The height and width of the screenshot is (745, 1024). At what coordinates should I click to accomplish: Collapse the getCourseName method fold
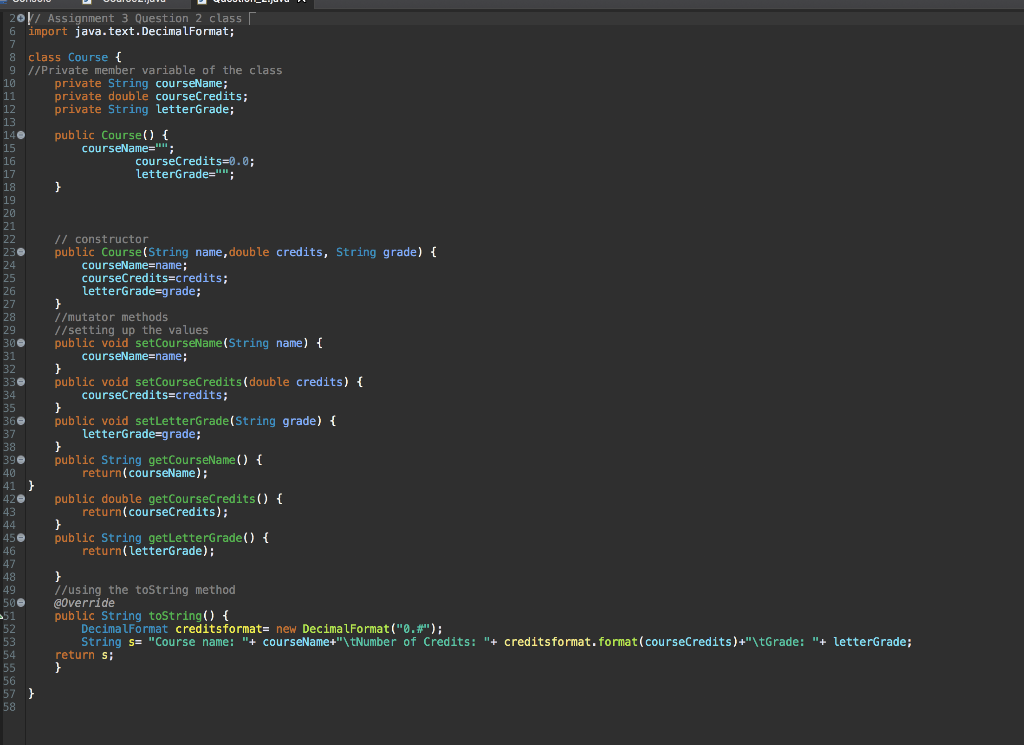[21, 460]
